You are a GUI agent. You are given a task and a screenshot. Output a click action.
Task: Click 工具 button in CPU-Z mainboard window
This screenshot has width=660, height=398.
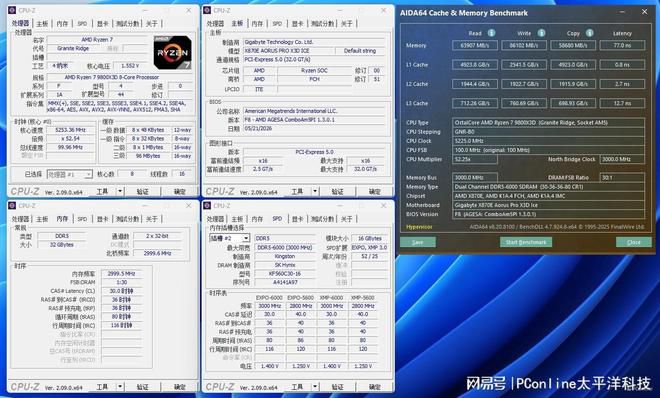(298, 191)
